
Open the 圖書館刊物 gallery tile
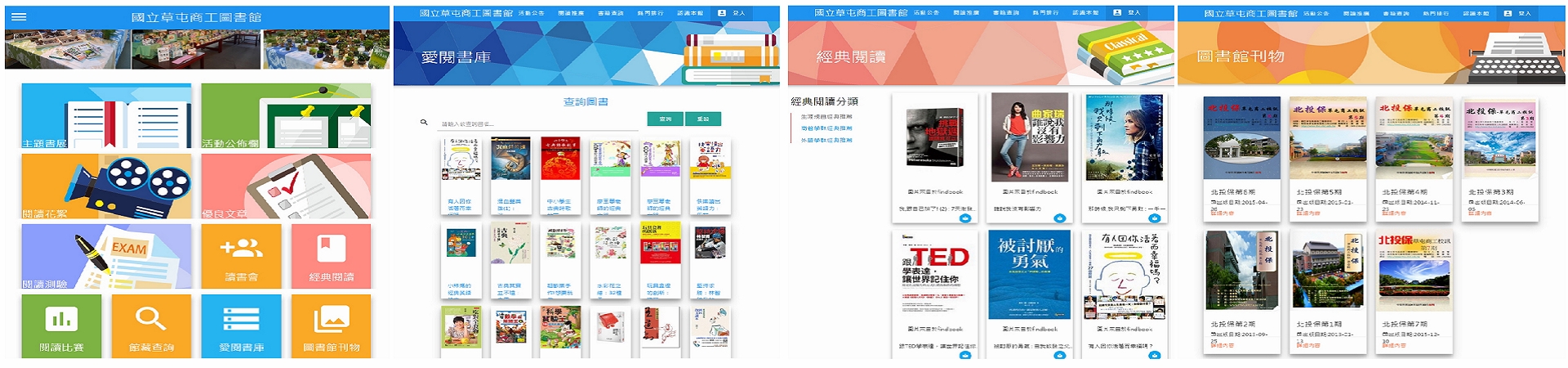tap(331, 325)
